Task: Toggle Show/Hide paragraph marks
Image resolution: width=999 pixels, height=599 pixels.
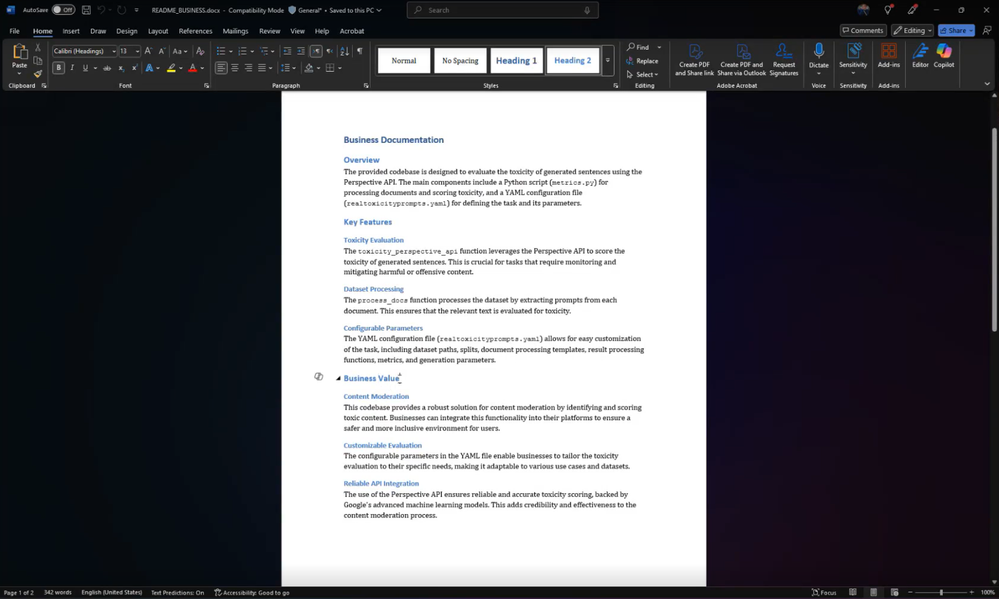Action: (359, 51)
